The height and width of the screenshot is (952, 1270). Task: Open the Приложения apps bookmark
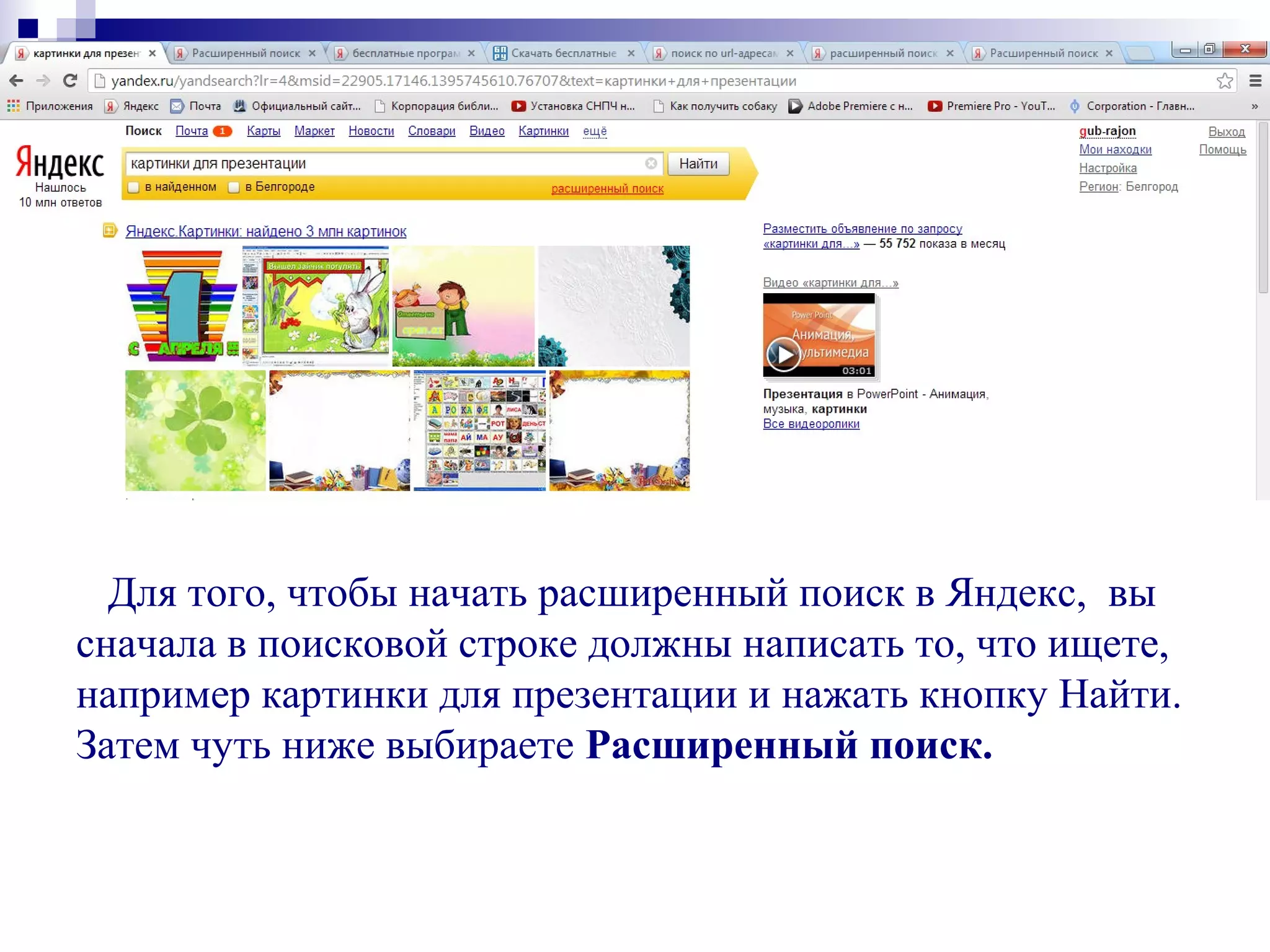(50, 106)
